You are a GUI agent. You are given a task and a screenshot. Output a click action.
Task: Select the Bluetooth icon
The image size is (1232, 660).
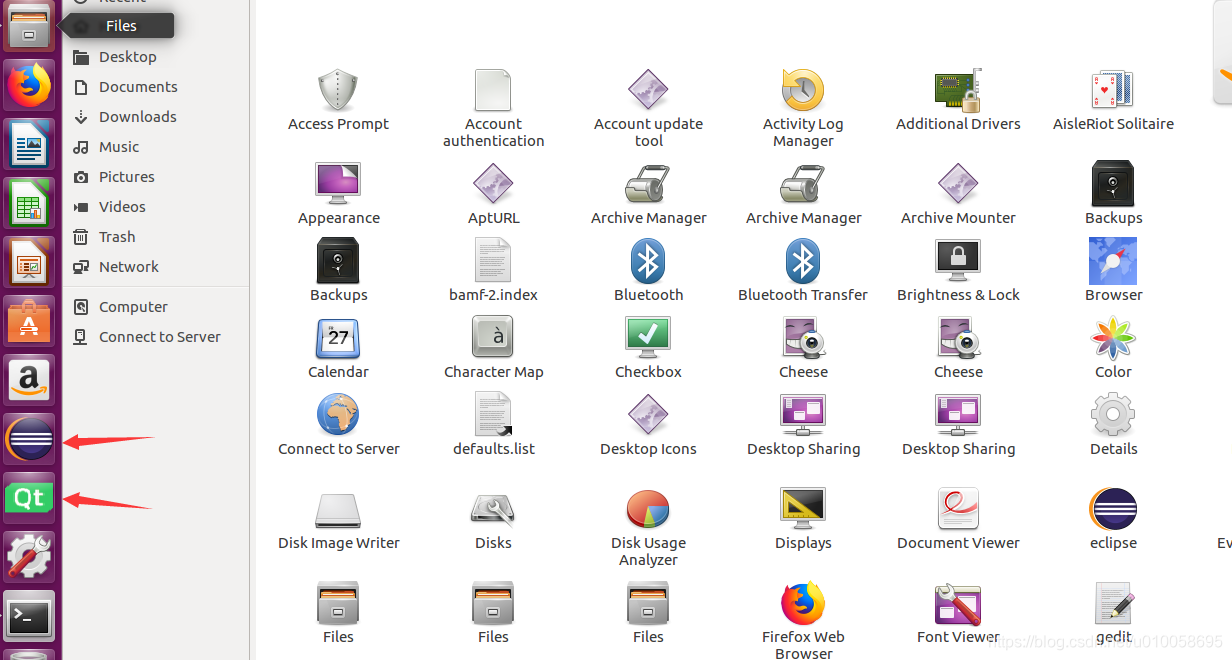(648, 261)
